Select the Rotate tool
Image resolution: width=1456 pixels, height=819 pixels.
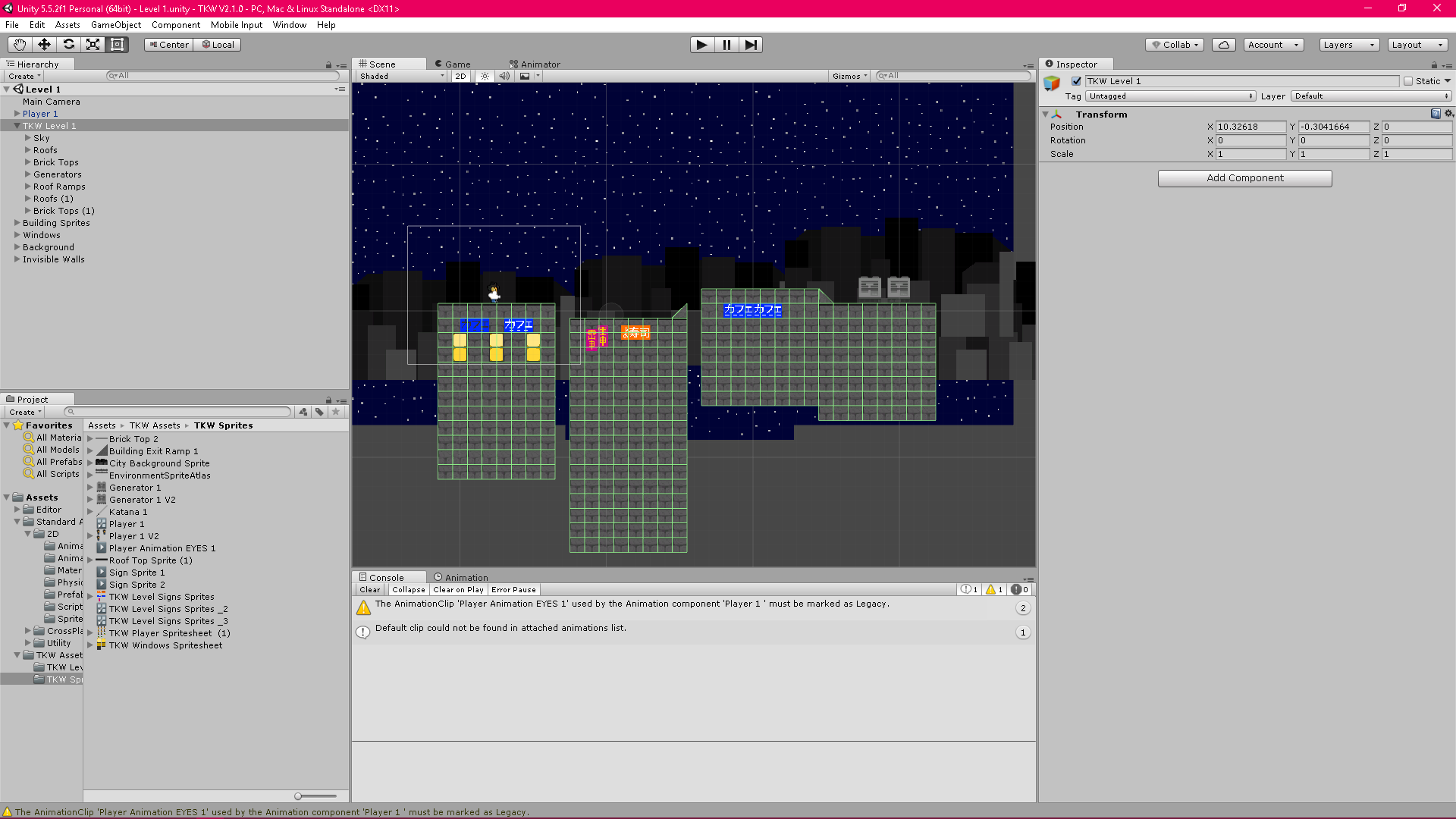click(68, 45)
